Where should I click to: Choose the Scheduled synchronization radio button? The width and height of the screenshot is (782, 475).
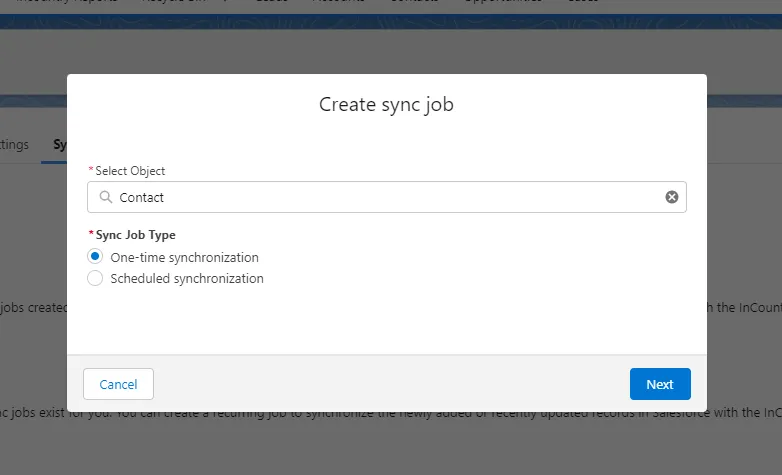pyautogui.click(x=95, y=279)
